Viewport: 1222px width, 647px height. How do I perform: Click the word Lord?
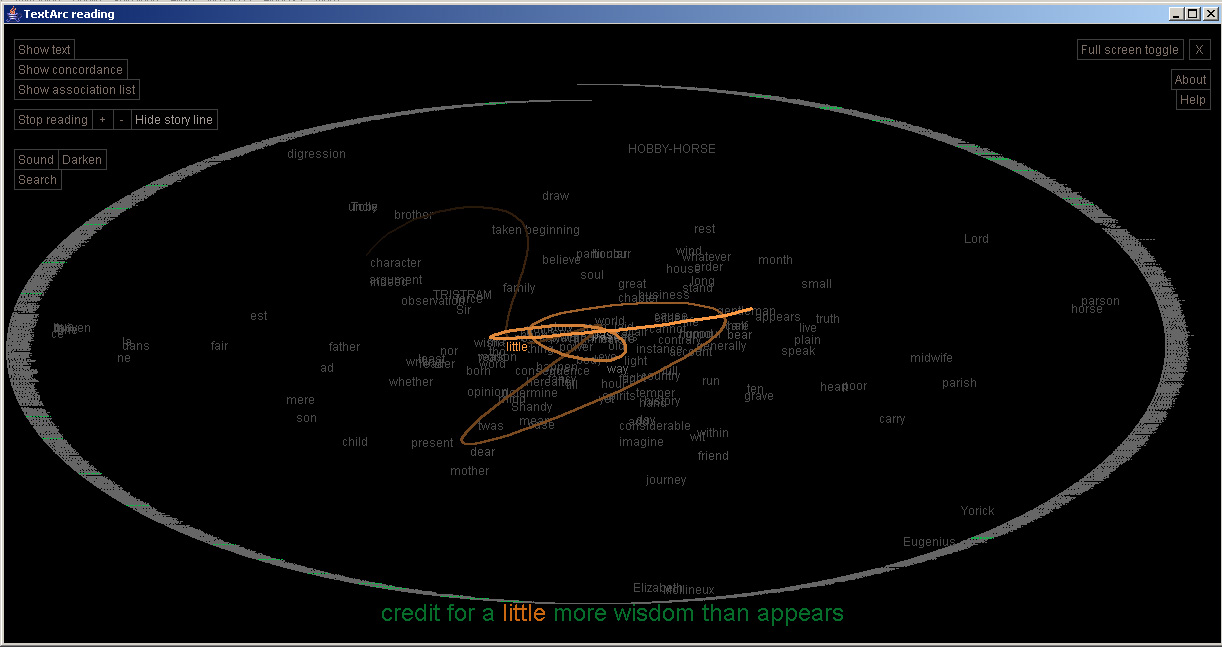[x=976, y=239]
